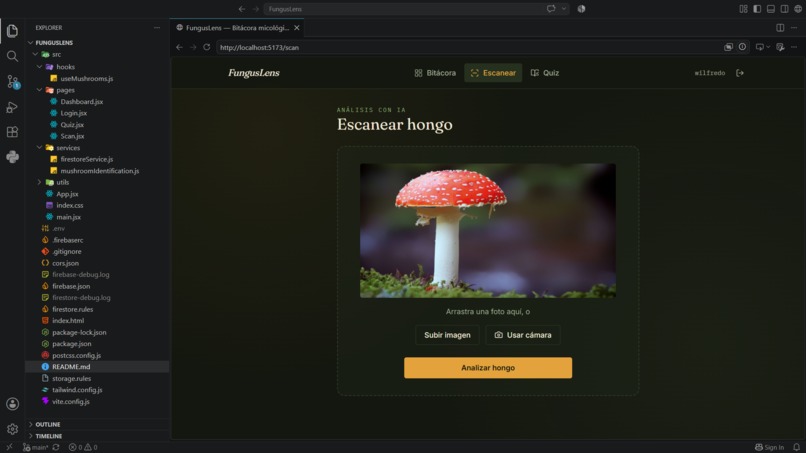806x453 pixels.
Task: Open tailwind.config.js file
Action: tap(98, 390)
